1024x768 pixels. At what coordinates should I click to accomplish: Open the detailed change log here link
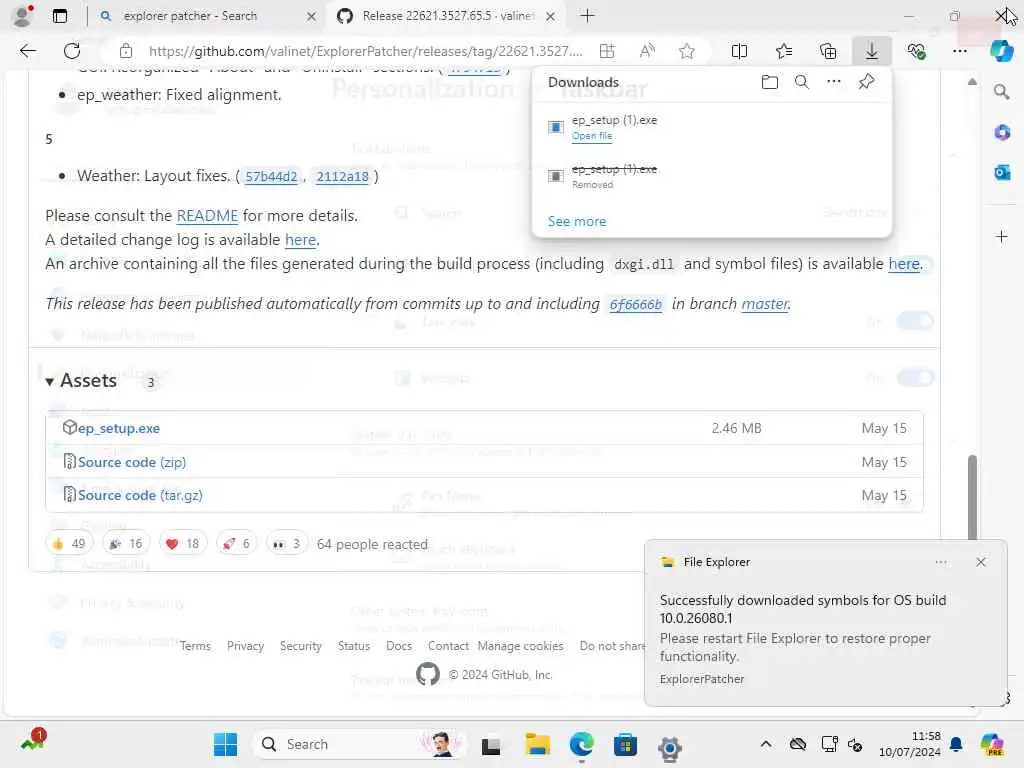point(300,240)
